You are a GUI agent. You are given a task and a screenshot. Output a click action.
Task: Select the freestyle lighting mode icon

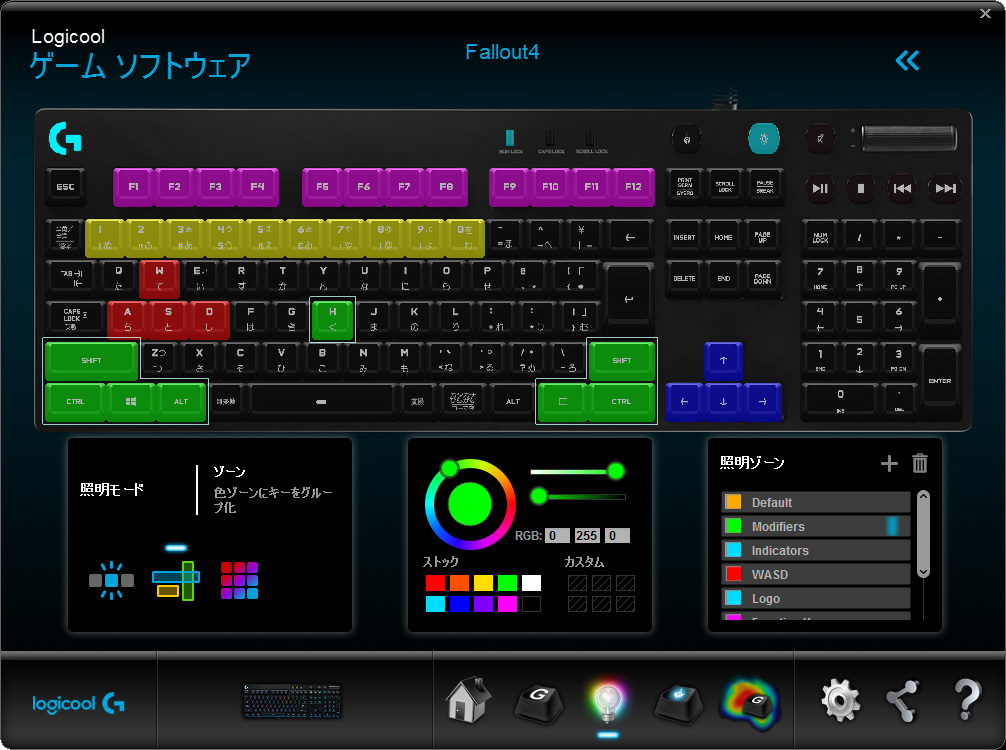click(x=112, y=581)
